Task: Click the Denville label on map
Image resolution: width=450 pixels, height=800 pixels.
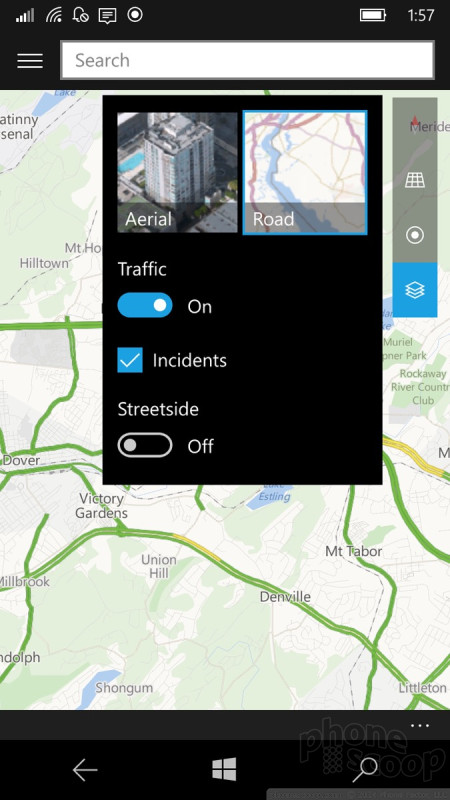Action: [x=285, y=596]
